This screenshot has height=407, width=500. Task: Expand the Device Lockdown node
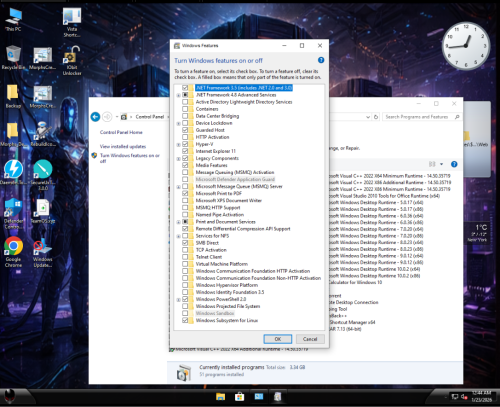click(x=178, y=123)
